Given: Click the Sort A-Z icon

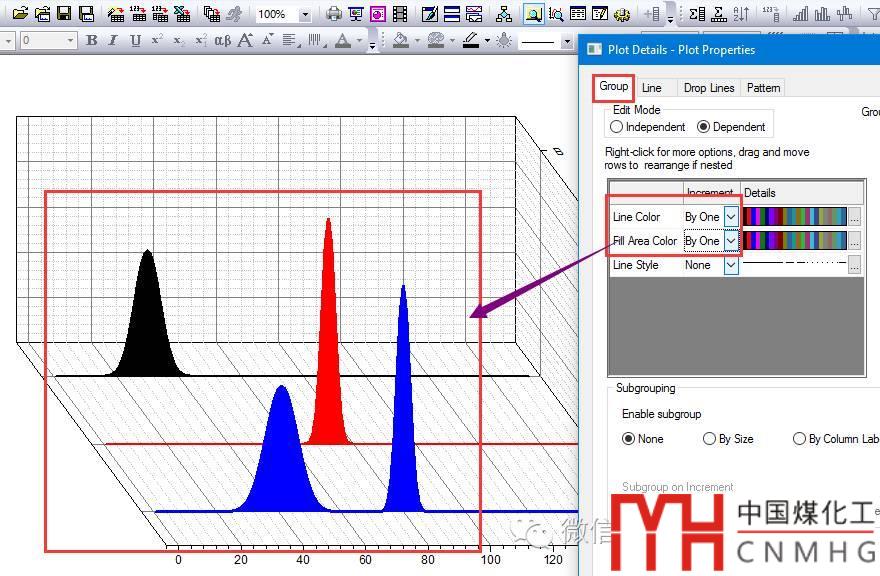Looking at the screenshot, I should point(741,14).
